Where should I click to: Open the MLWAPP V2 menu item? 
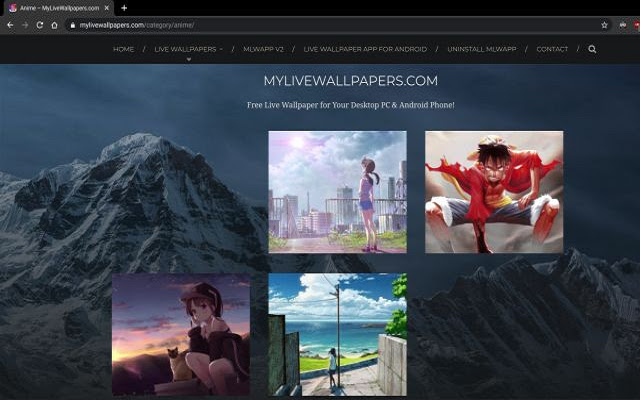coord(263,49)
